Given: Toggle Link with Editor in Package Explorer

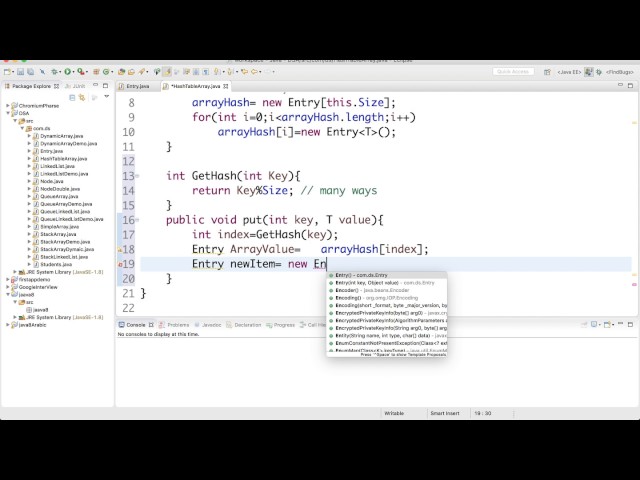Looking at the screenshot, I should pyautogui.click(x=82, y=97).
